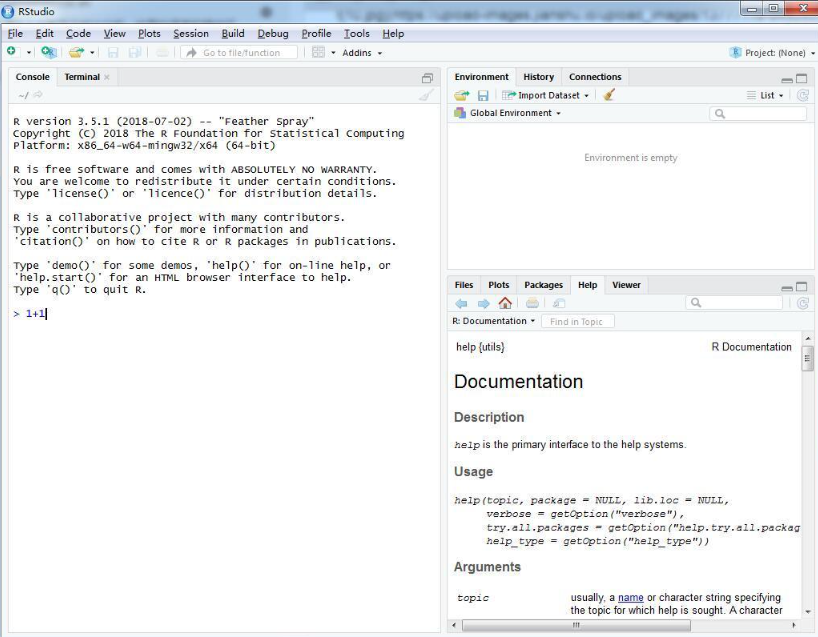The image size is (818, 637).
Task: Switch to the Files tab
Action: [x=463, y=285]
